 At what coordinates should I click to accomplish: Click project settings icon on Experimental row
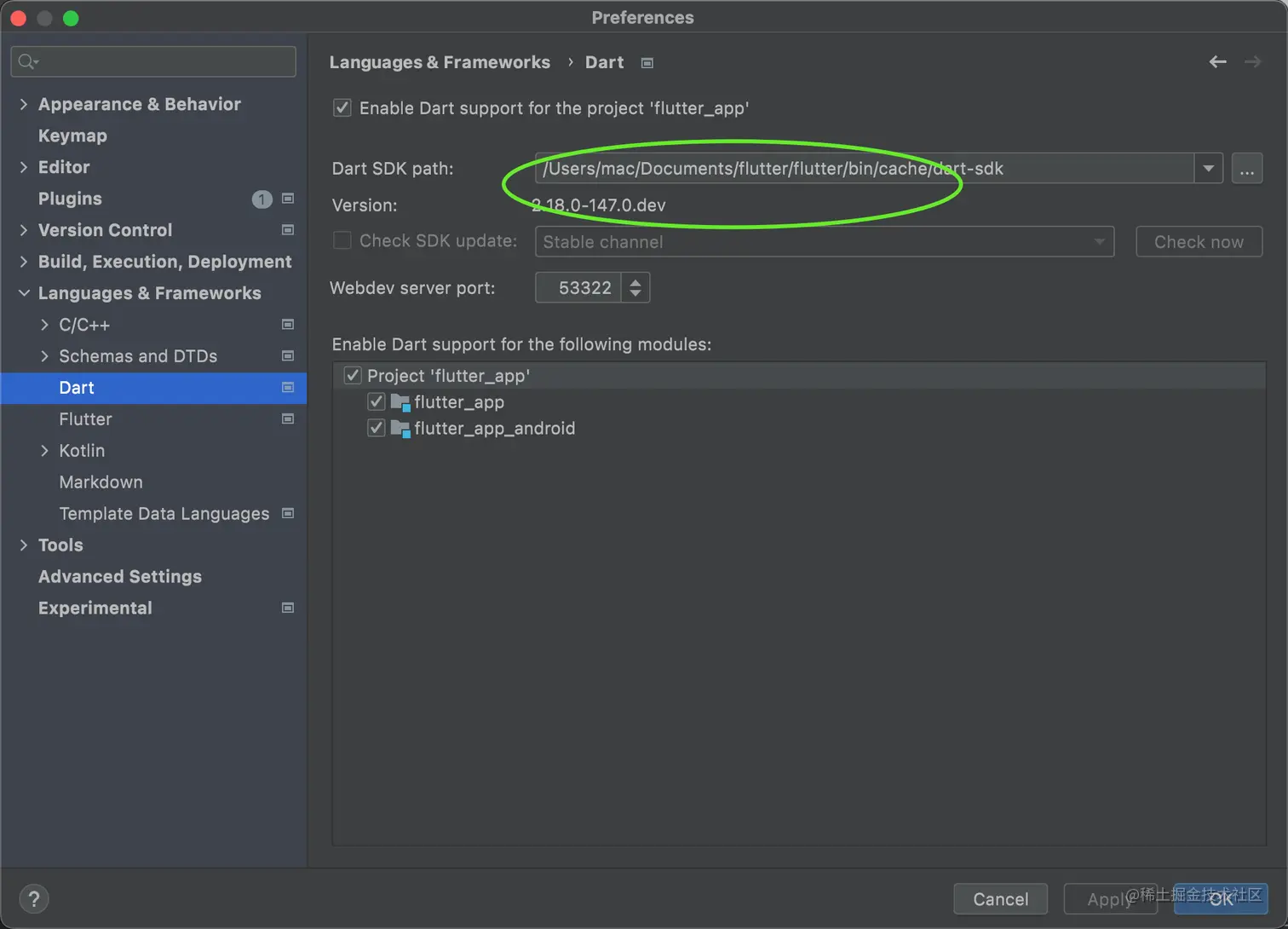point(288,609)
